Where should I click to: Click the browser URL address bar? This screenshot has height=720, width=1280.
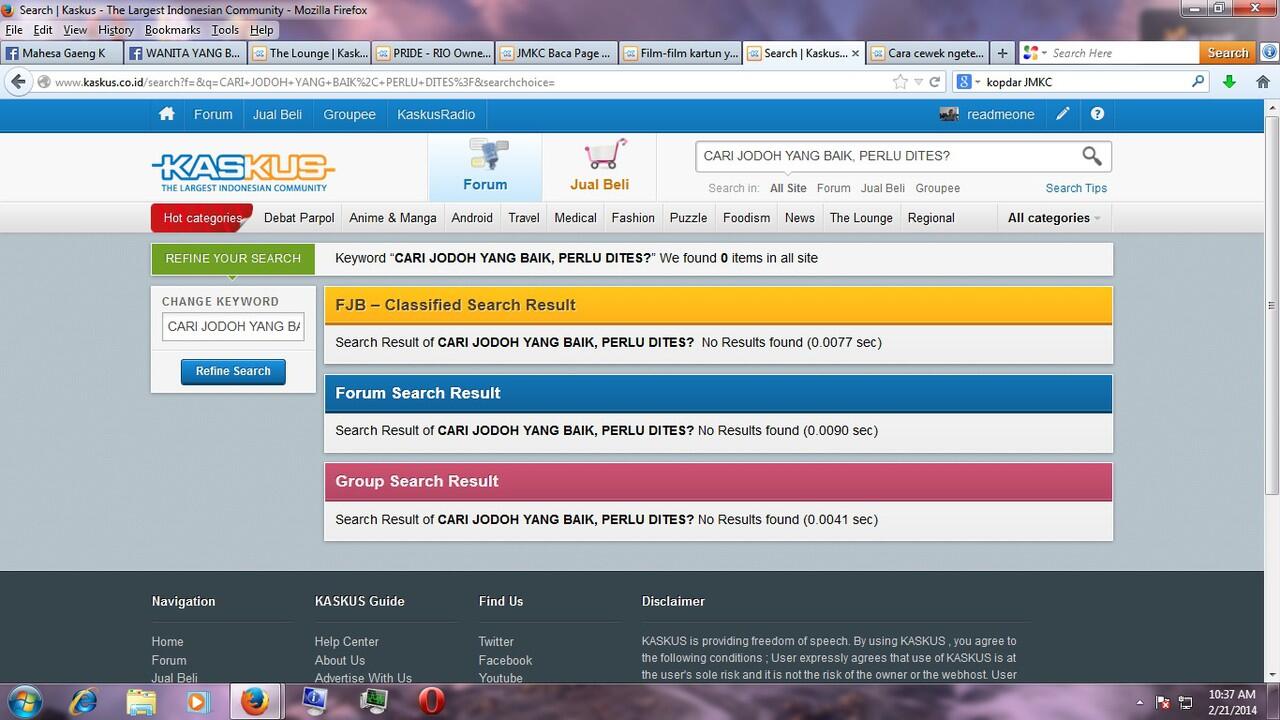(470, 82)
